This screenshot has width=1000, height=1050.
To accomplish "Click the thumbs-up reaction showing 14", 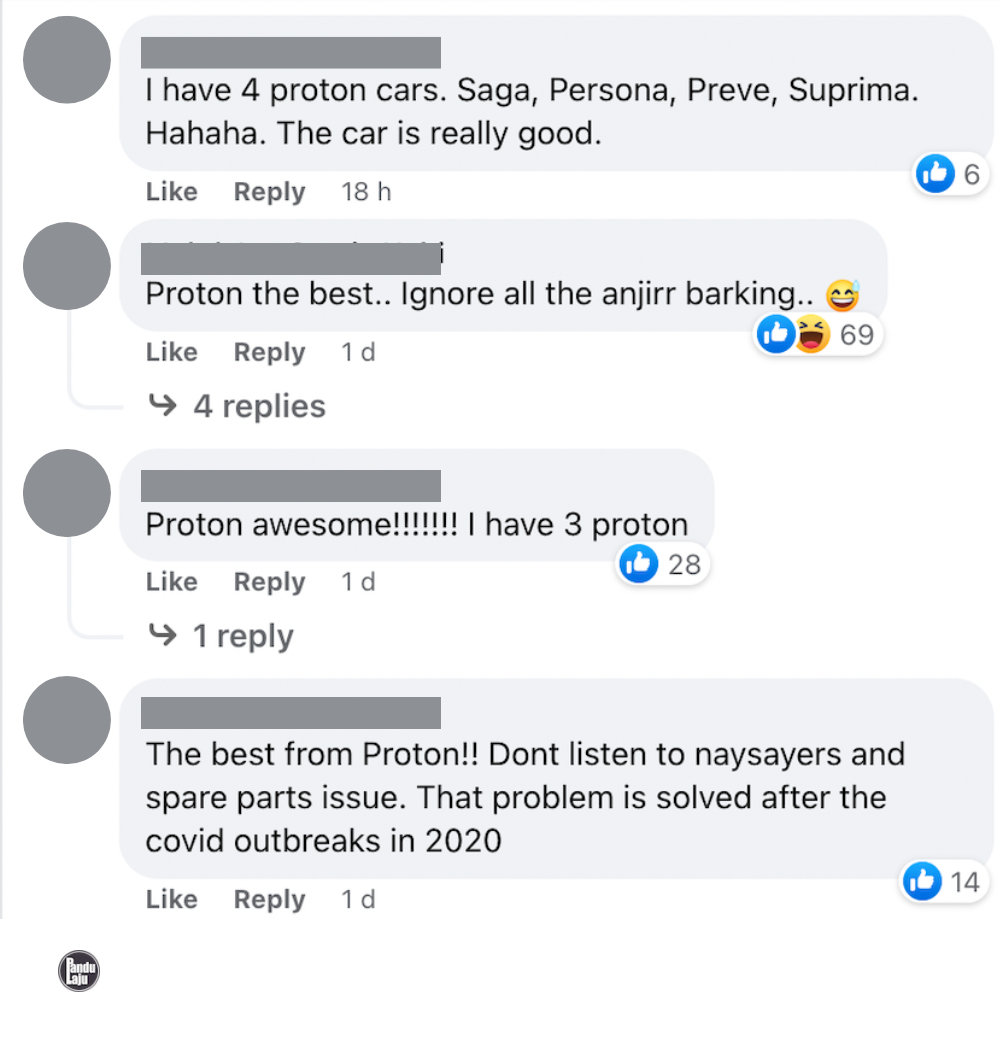I will click(x=942, y=882).
